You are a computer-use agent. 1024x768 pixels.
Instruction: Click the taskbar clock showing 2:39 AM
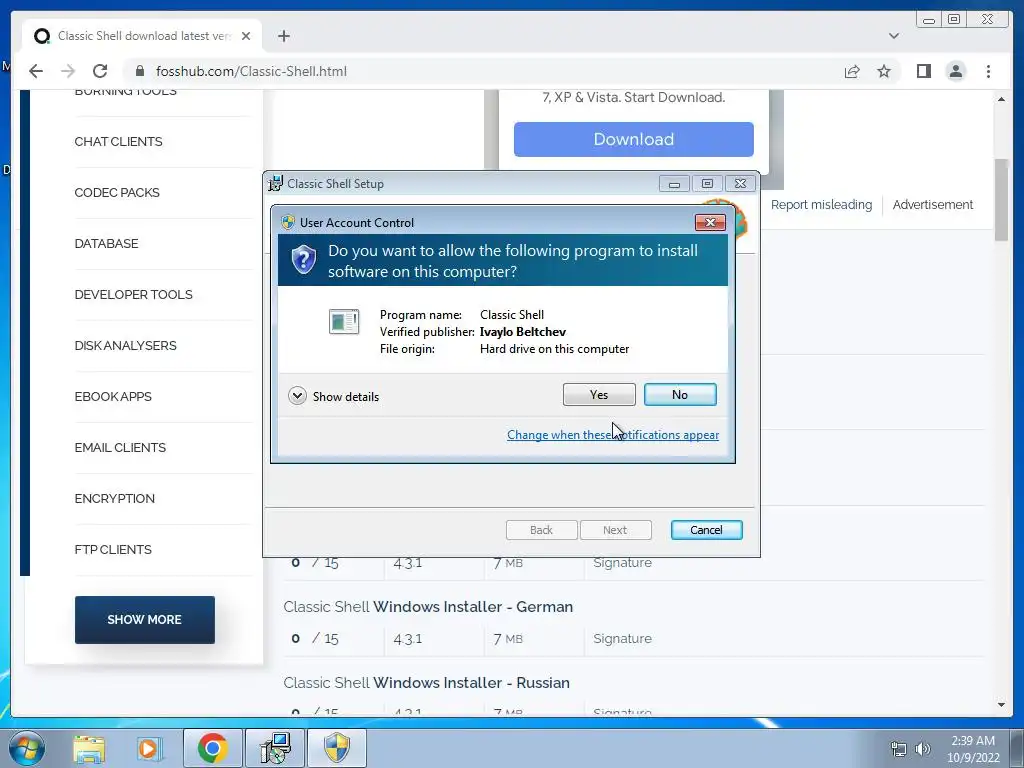pos(973,749)
